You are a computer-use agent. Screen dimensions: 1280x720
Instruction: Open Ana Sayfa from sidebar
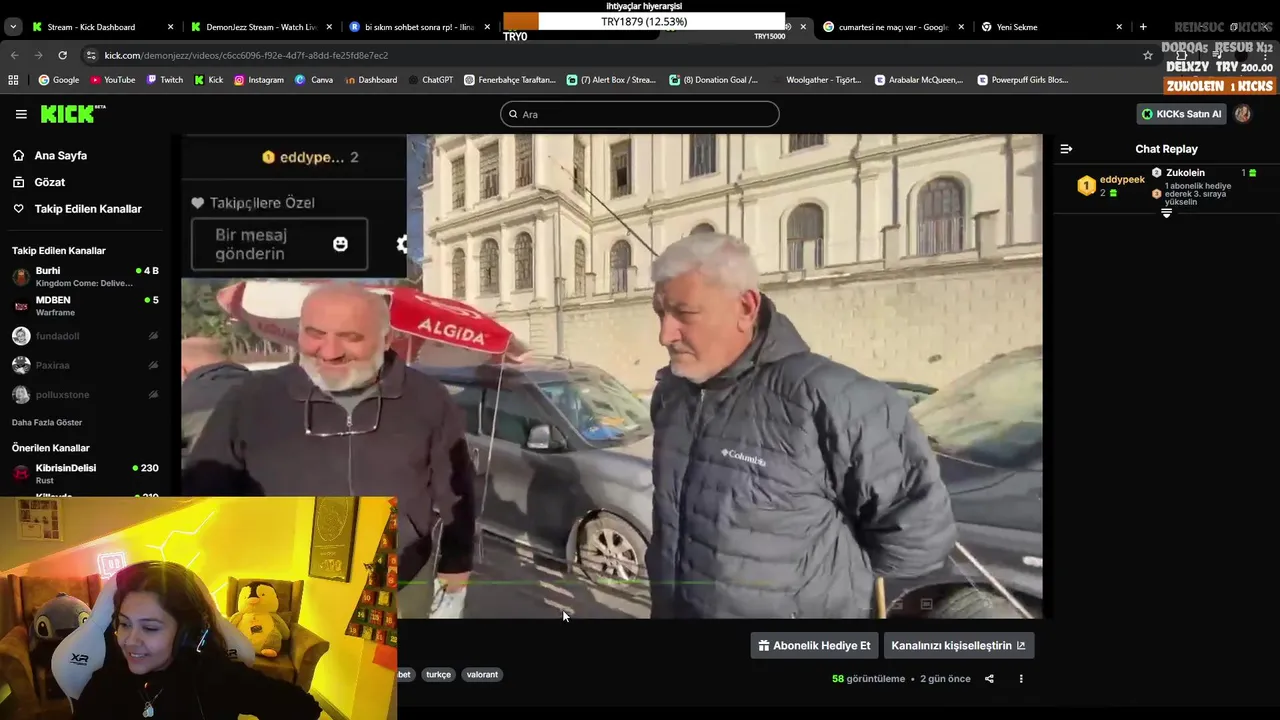(x=60, y=155)
